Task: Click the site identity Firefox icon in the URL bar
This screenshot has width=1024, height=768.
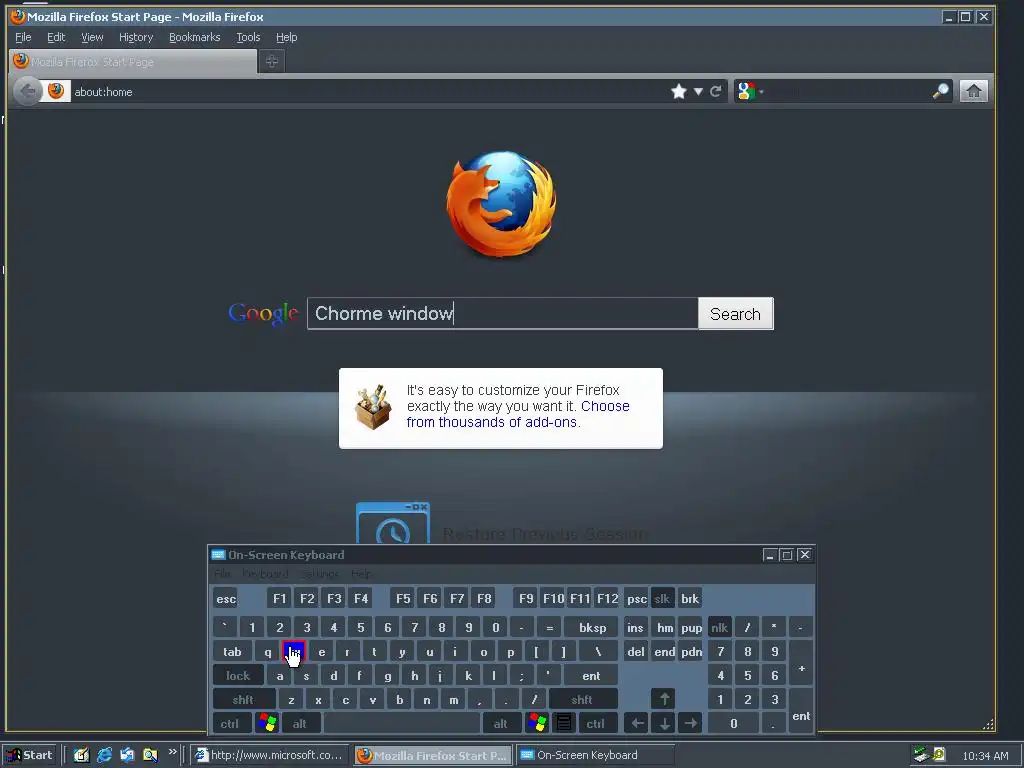Action: pyautogui.click(x=56, y=91)
